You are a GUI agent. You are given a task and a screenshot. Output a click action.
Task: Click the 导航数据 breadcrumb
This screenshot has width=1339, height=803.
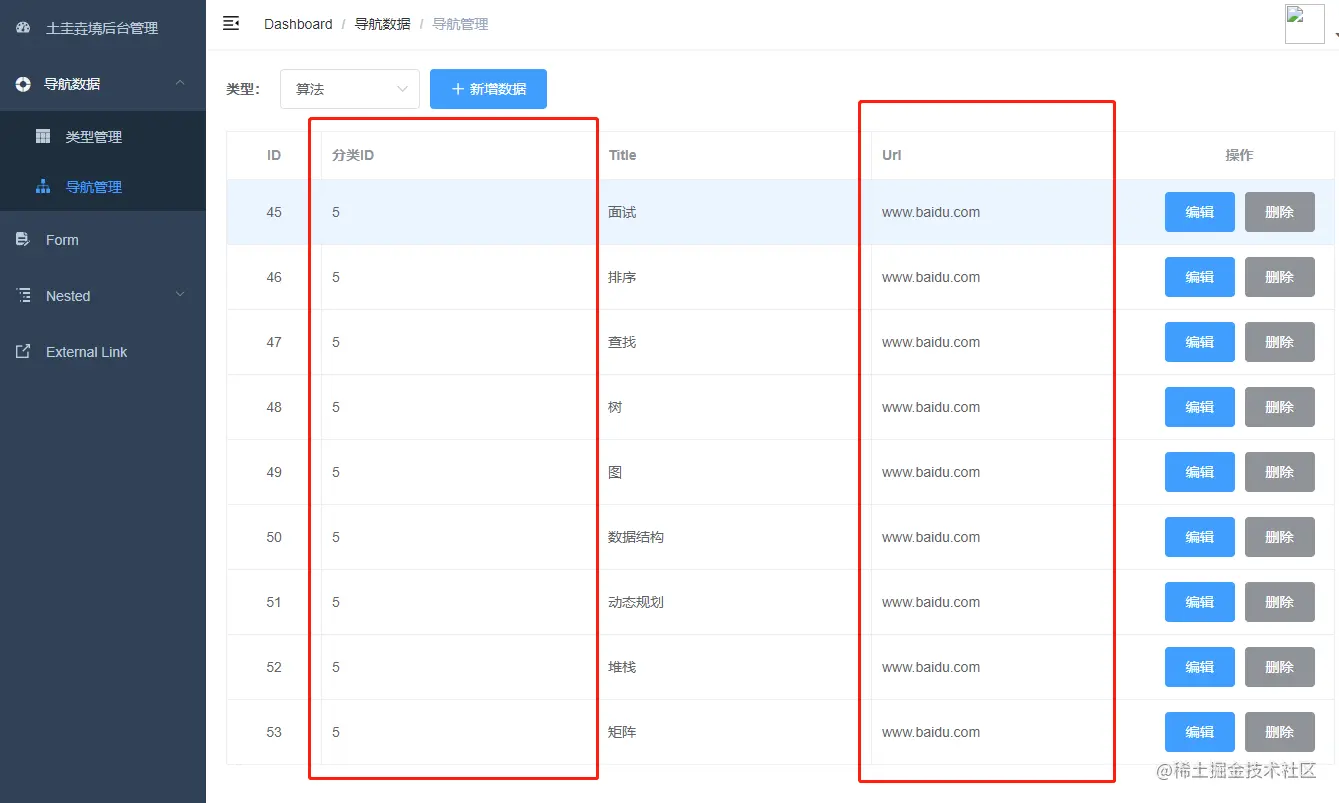pos(382,24)
